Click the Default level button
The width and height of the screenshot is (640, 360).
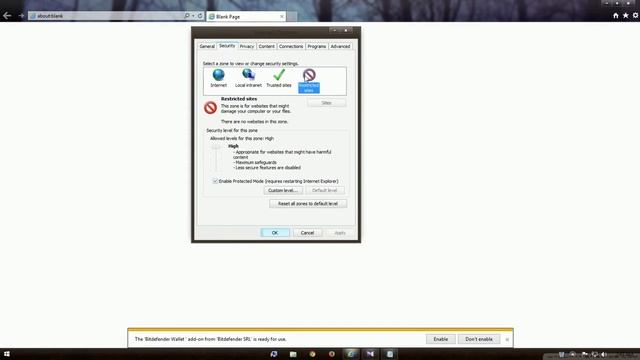(x=325, y=190)
